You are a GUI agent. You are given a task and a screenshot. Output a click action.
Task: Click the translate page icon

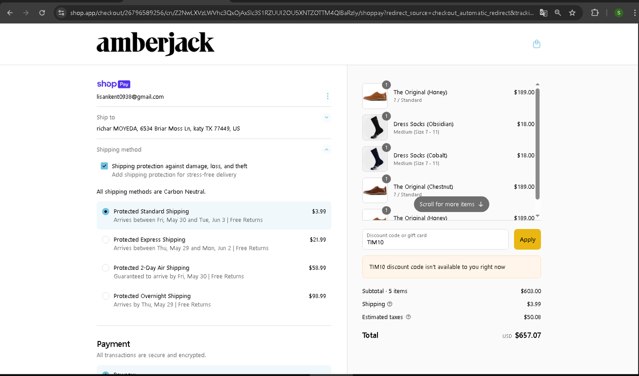[543, 13]
